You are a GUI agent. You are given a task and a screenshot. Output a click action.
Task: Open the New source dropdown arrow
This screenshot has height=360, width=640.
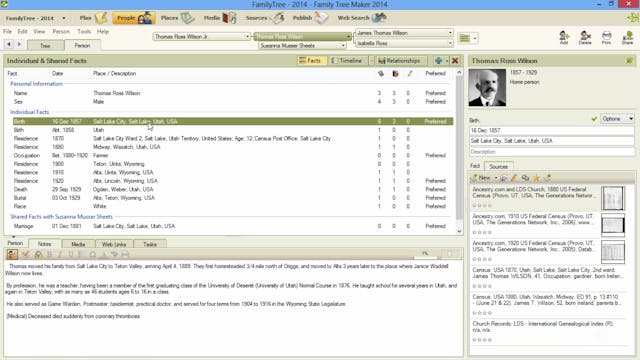coord(496,178)
